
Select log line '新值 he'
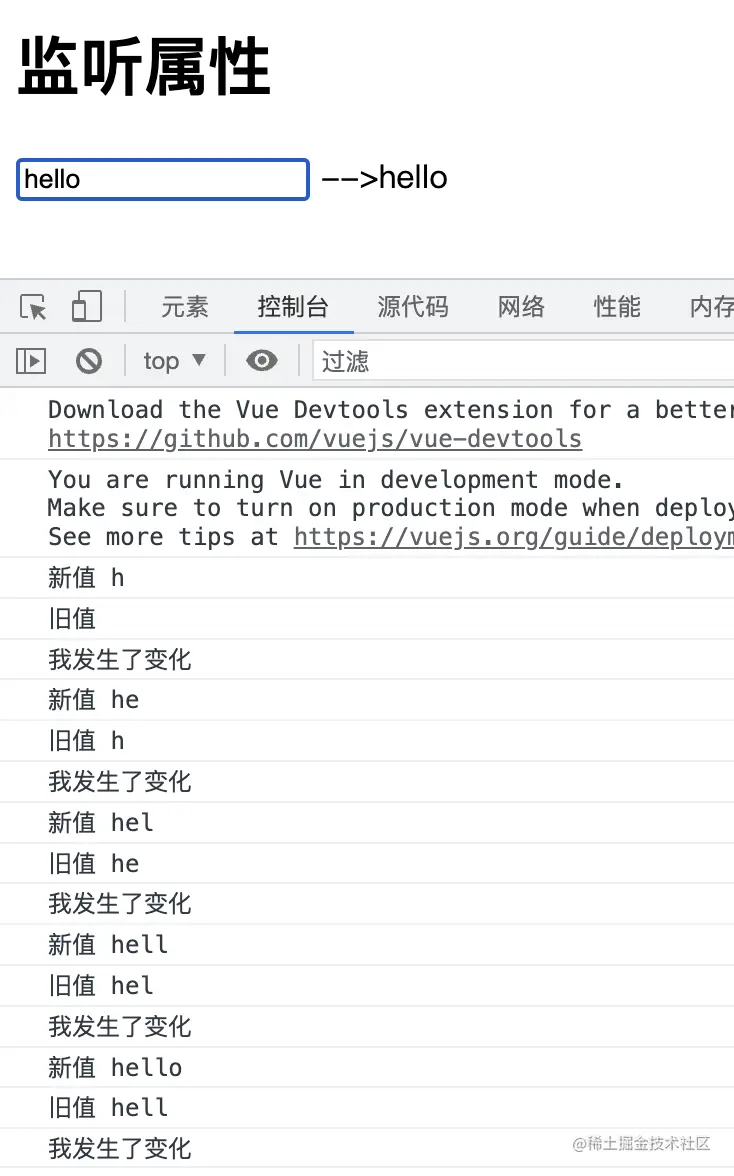pos(94,700)
